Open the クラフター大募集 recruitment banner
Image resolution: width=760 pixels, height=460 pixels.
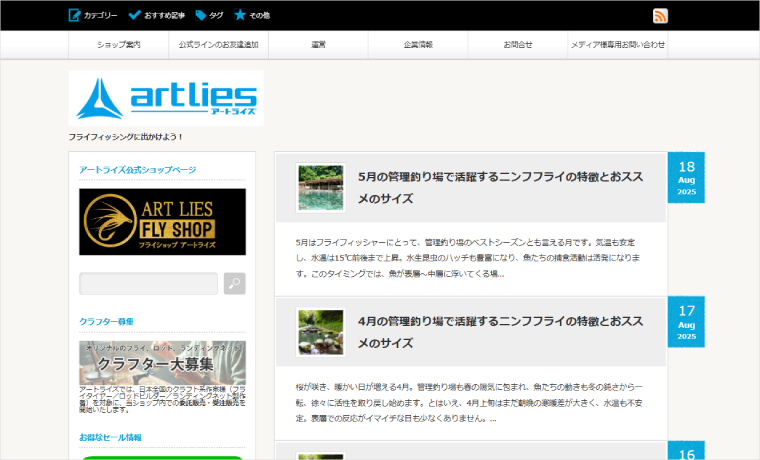(162, 363)
